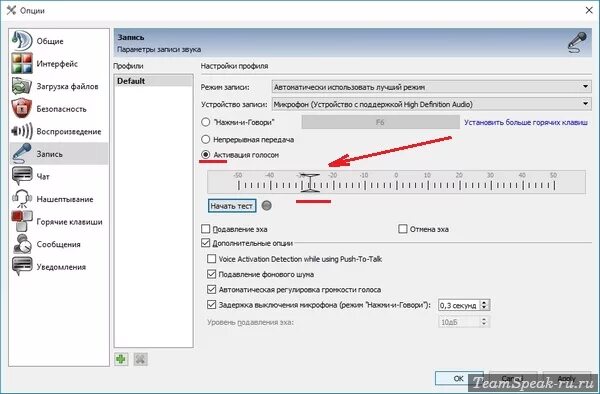Select the Default profile in the list

click(153, 81)
